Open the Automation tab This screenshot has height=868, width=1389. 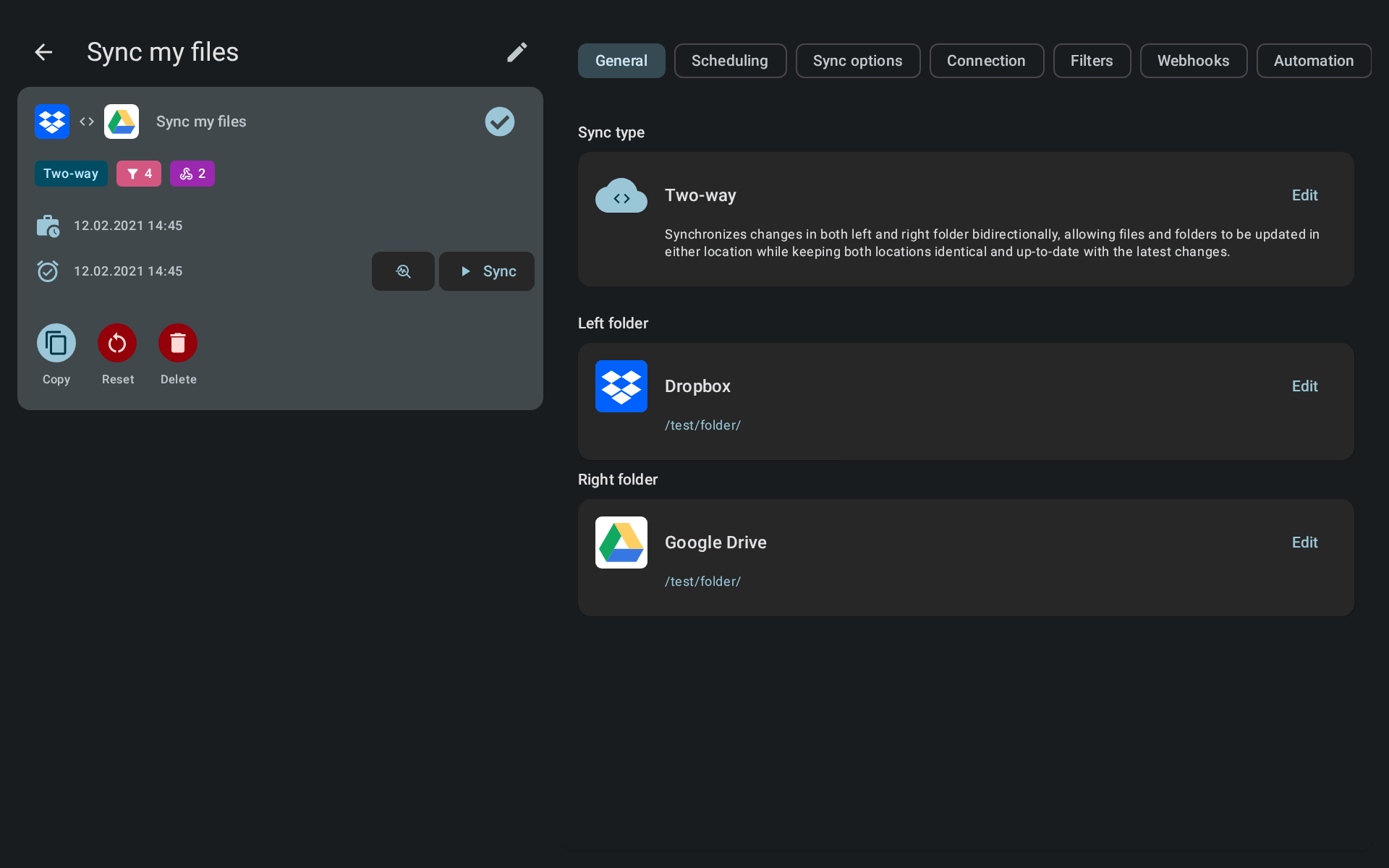pyautogui.click(x=1314, y=61)
